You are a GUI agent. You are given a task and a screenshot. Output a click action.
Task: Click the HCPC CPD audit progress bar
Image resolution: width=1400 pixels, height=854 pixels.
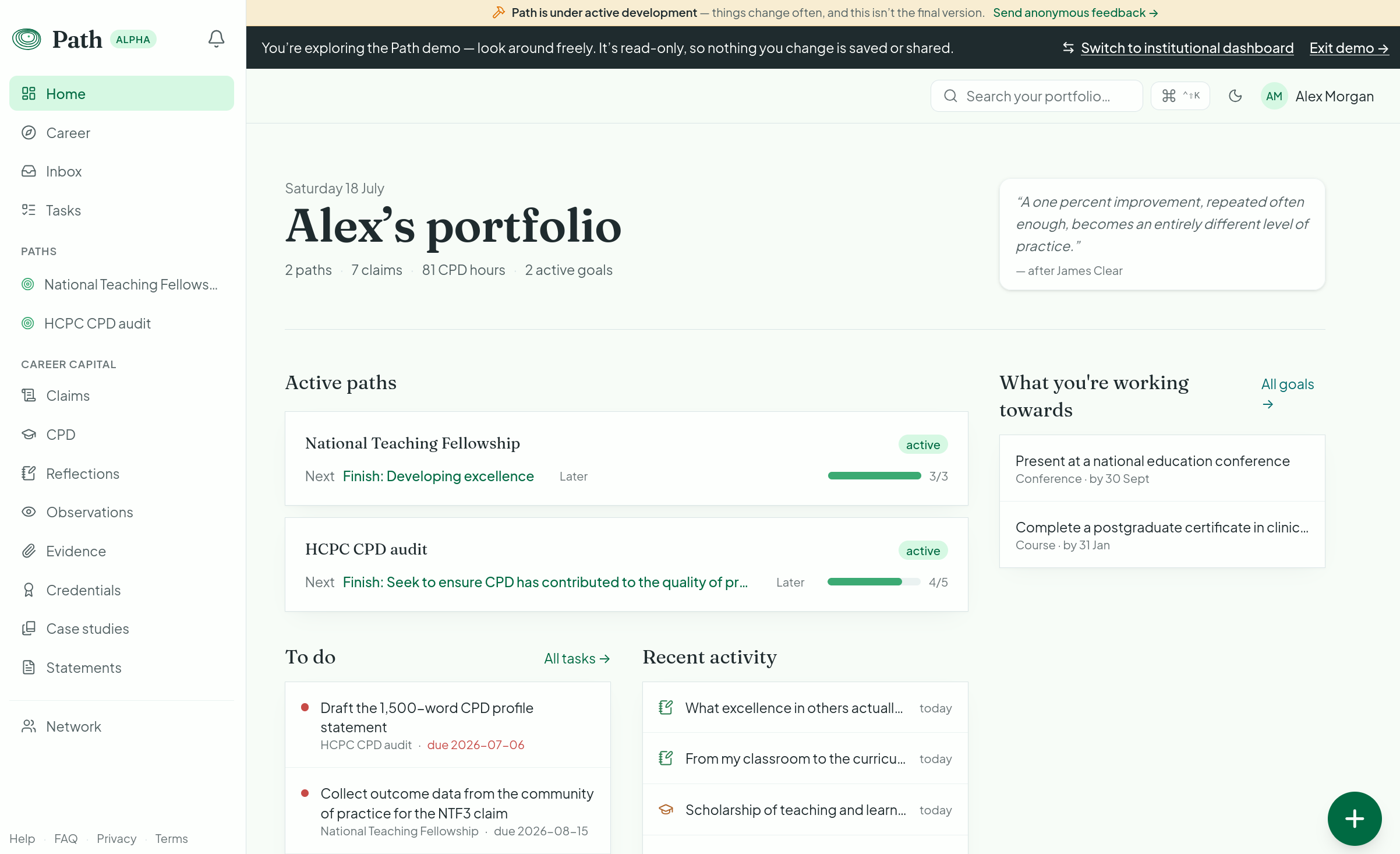click(x=874, y=582)
